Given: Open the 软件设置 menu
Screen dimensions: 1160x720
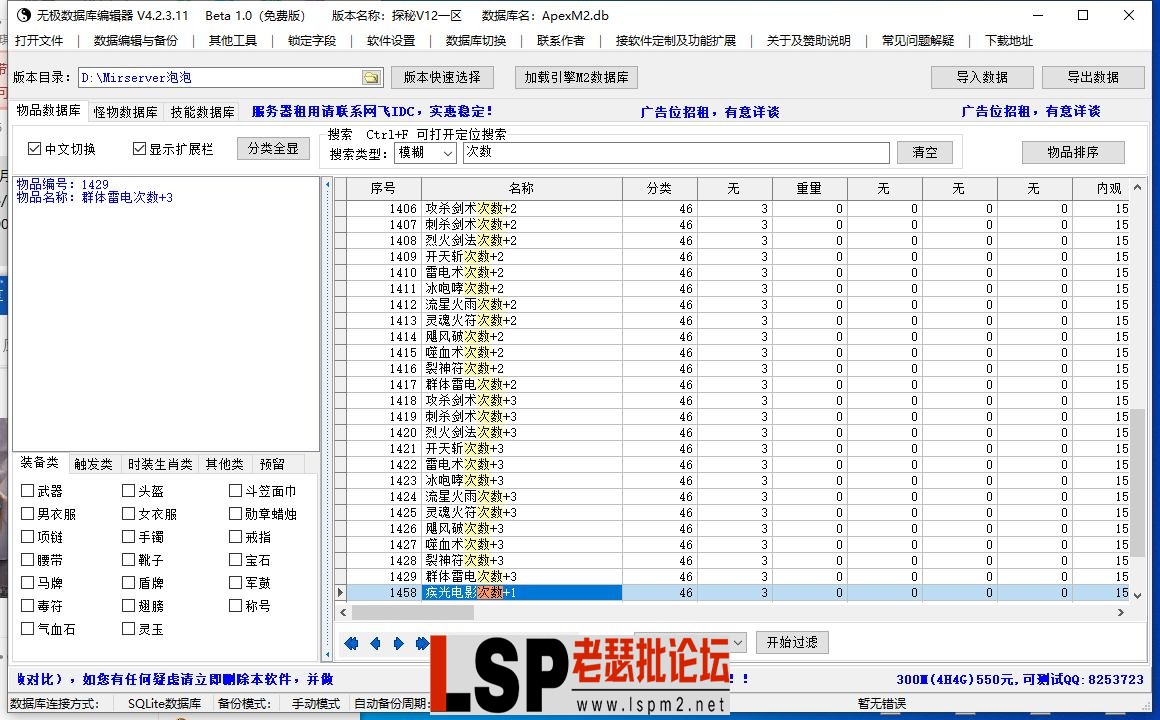Looking at the screenshot, I should (390, 41).
